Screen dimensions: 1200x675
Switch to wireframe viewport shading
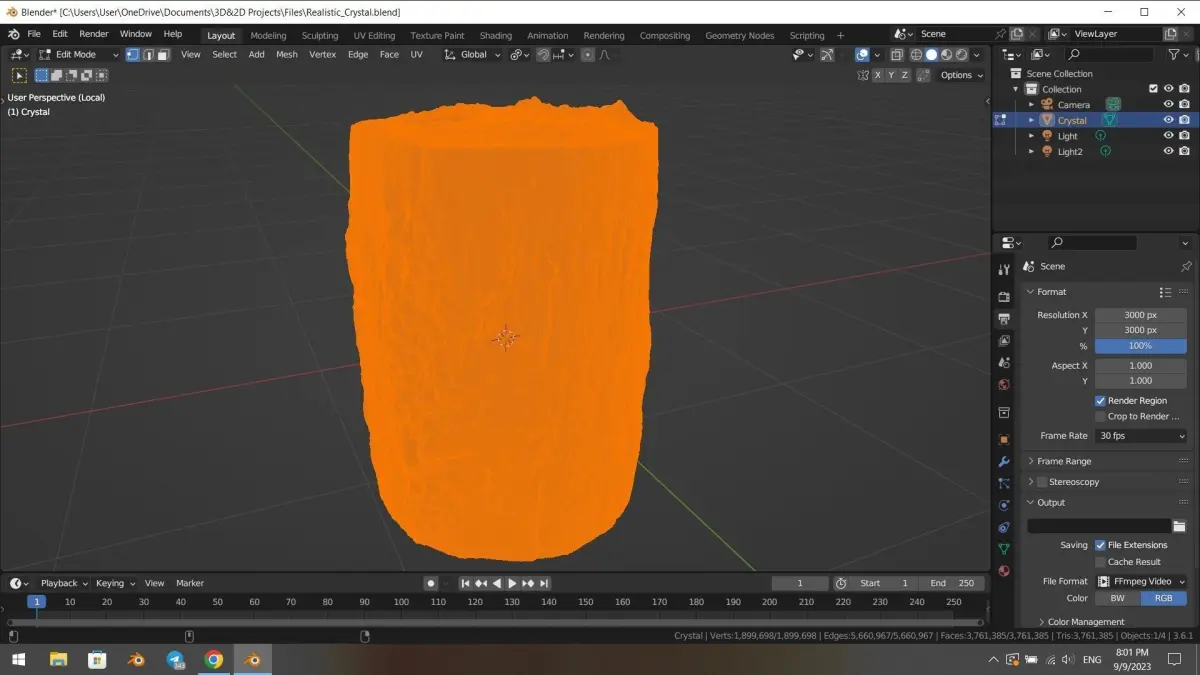pos(916,54)
